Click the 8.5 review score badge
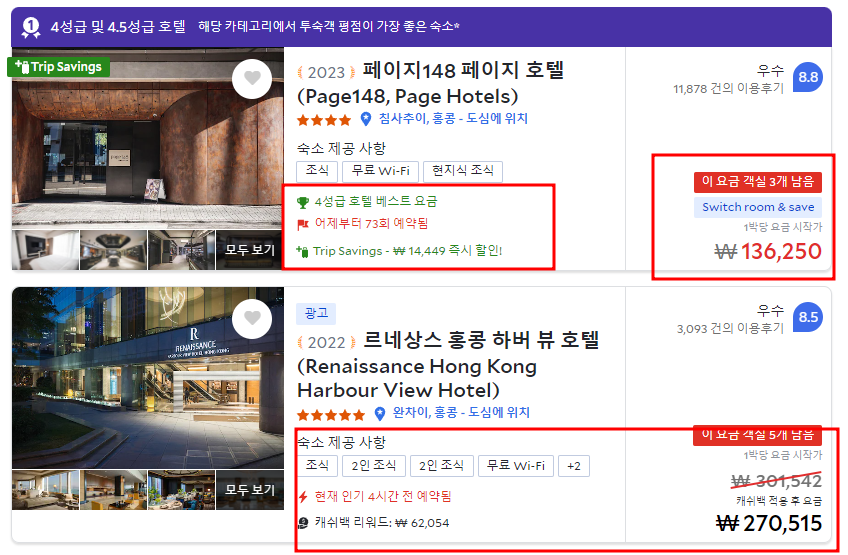 tap(808, 317)
